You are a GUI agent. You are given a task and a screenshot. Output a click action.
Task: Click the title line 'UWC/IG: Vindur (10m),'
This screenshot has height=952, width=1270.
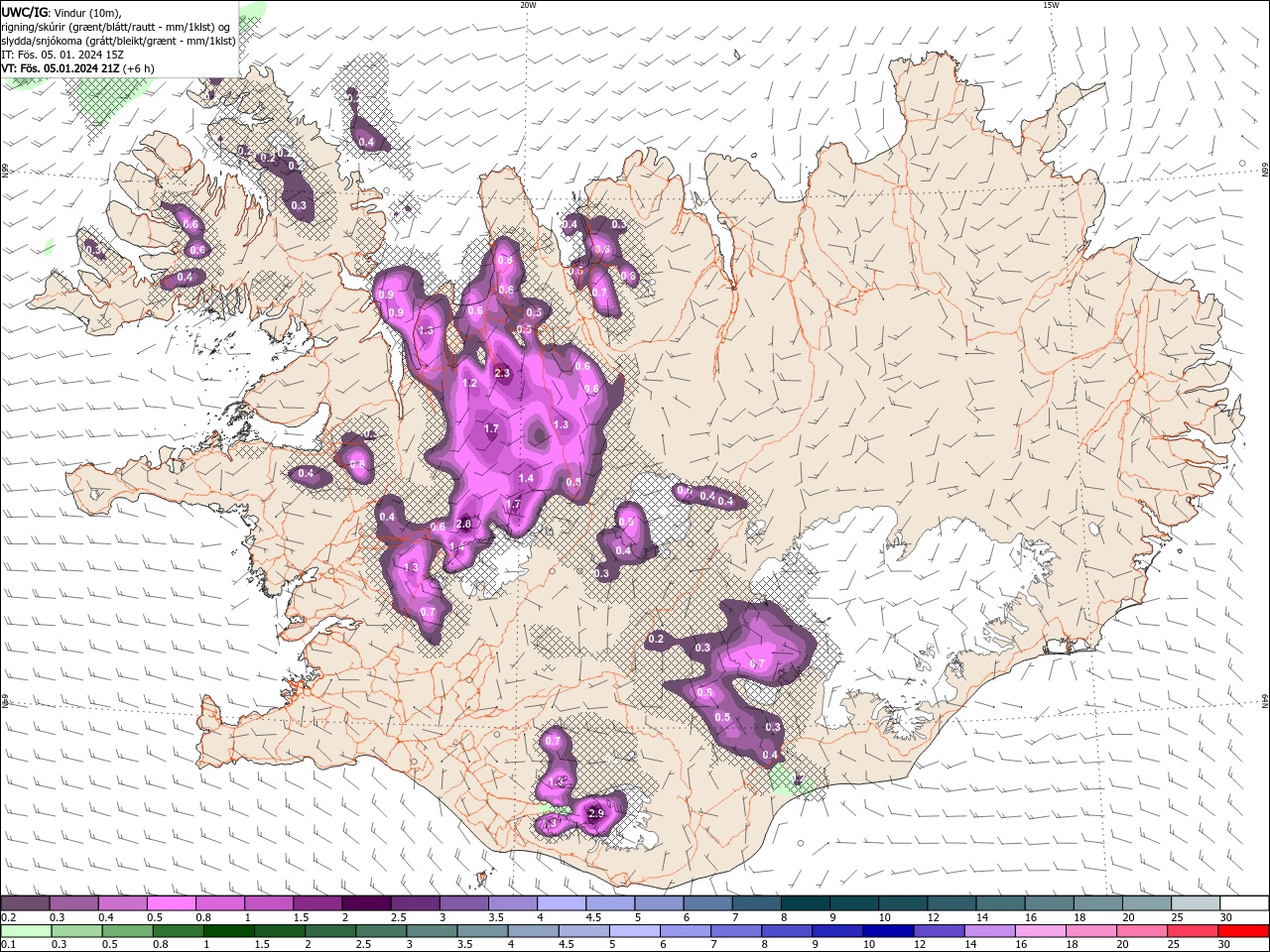pos(61,12)
